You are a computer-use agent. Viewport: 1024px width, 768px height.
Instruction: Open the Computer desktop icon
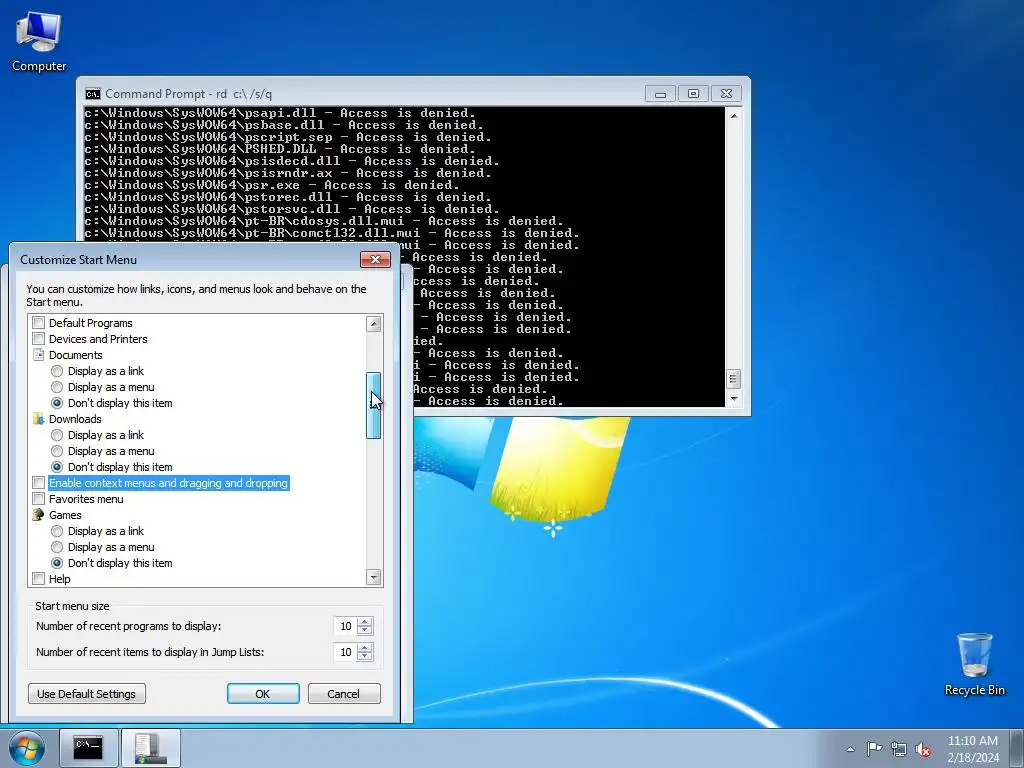(x=39, y=42)
